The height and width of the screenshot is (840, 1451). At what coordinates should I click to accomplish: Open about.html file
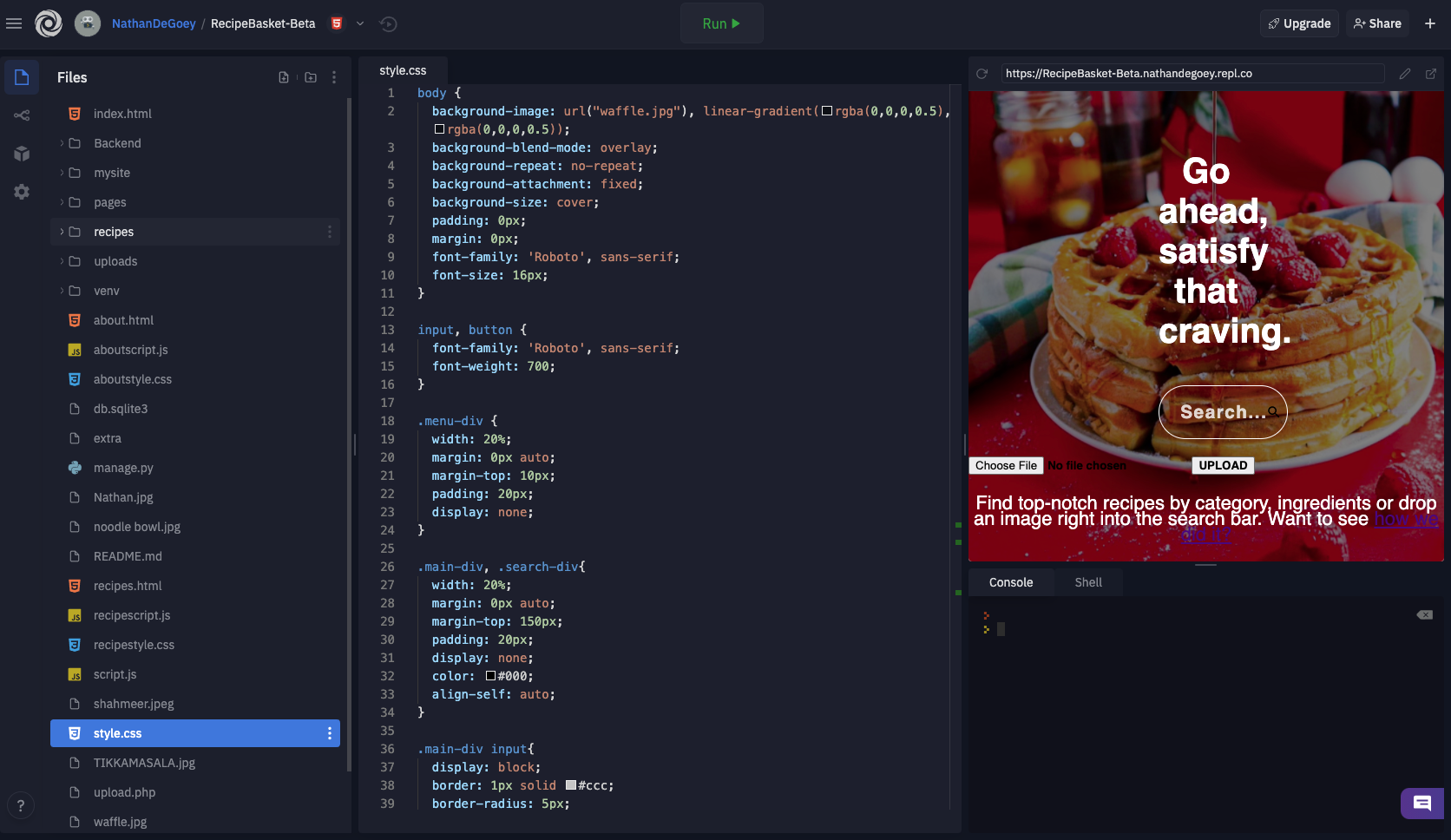(x=195, y=320)
